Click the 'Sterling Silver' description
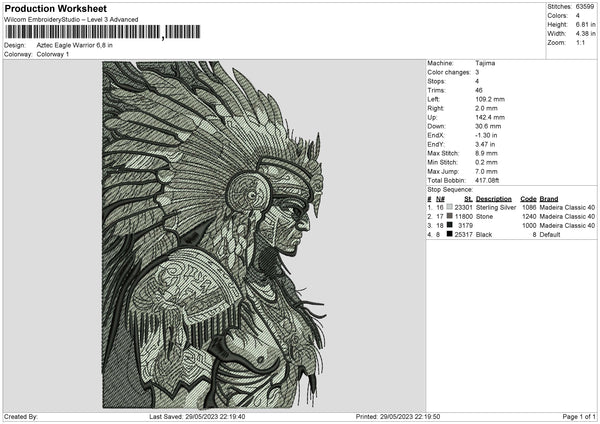 496,207
